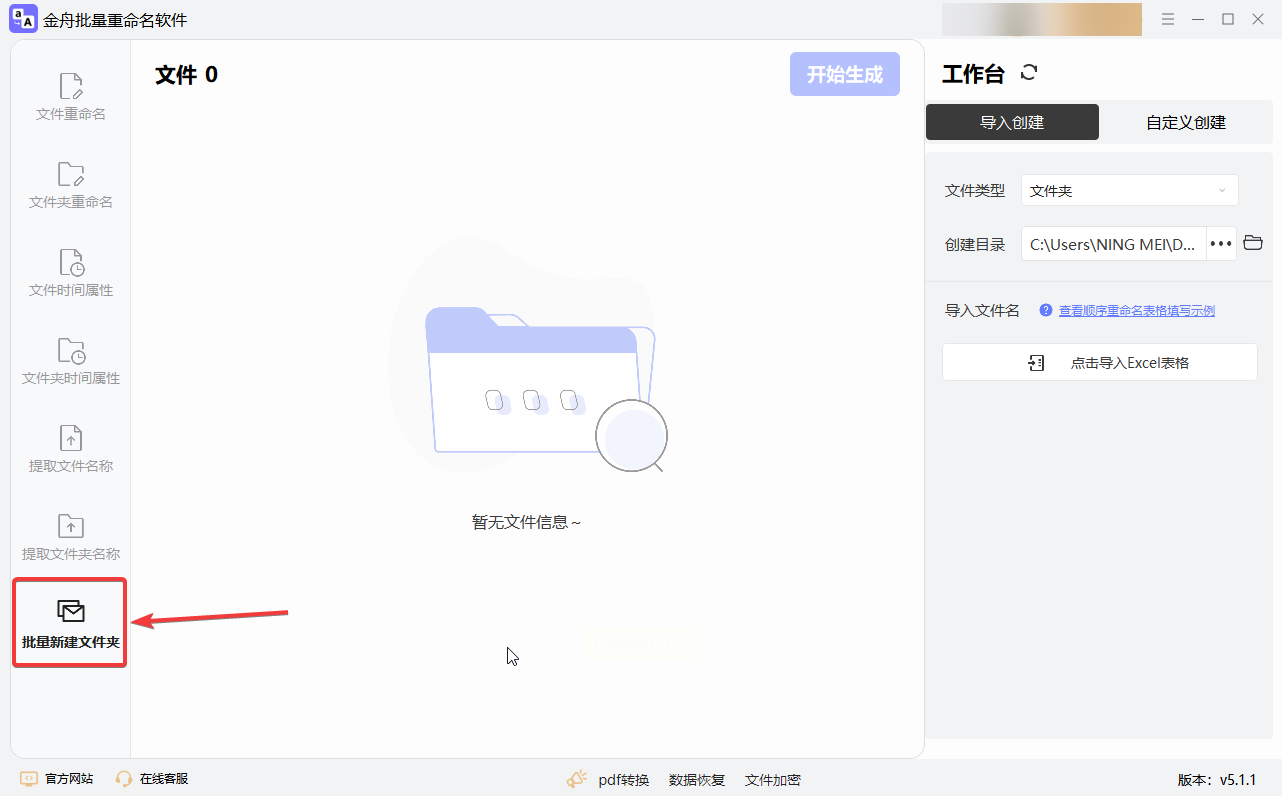Viewport: 1282px width, 796px height.
Task: Open the 数据恢复 link
Action: (x=697, y=780)
